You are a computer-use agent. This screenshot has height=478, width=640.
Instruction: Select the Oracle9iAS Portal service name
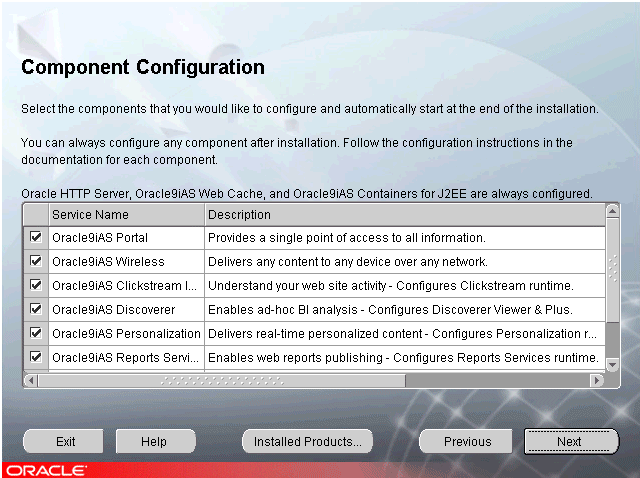127,238
